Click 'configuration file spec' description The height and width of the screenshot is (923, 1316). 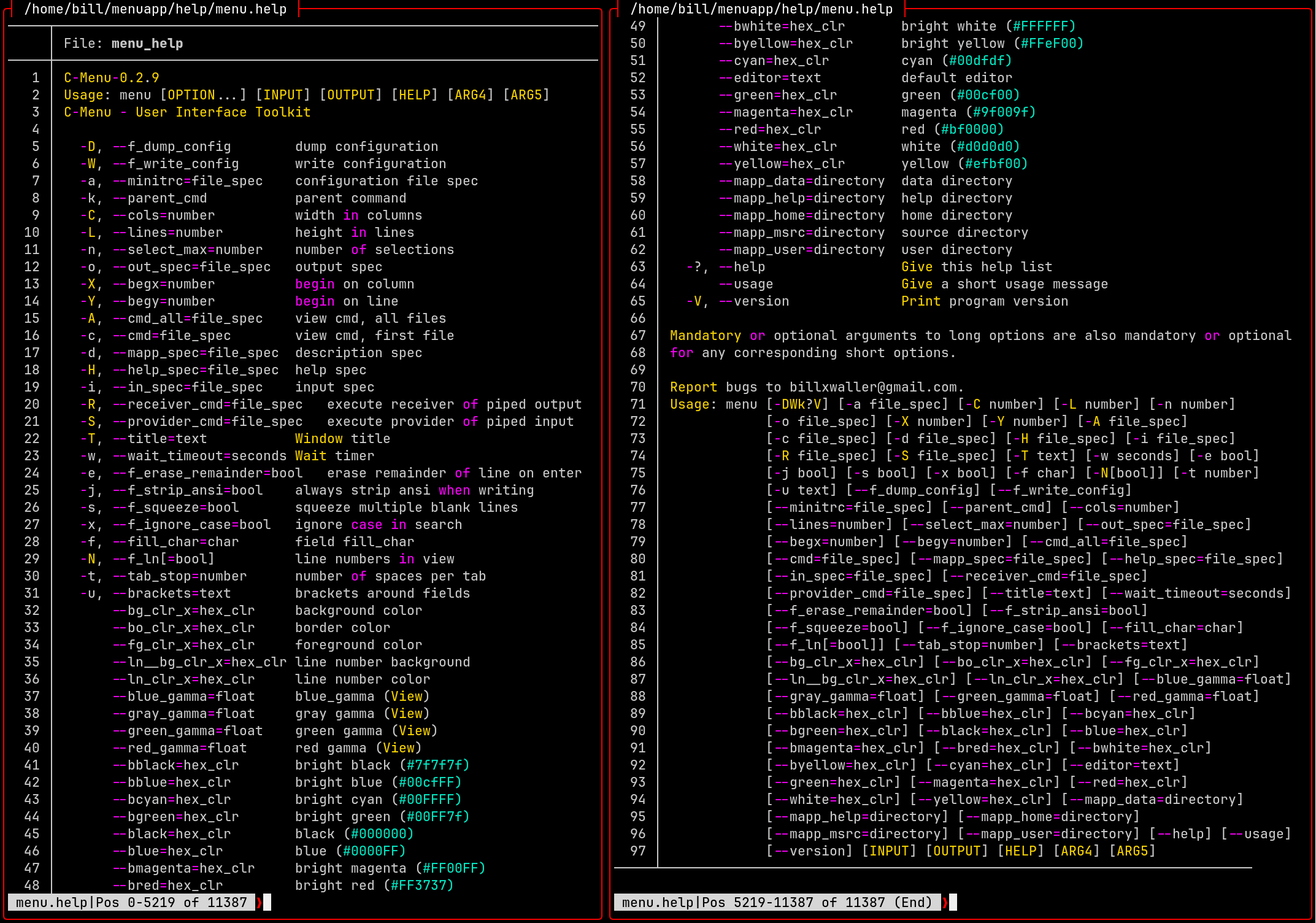point(387,181)
